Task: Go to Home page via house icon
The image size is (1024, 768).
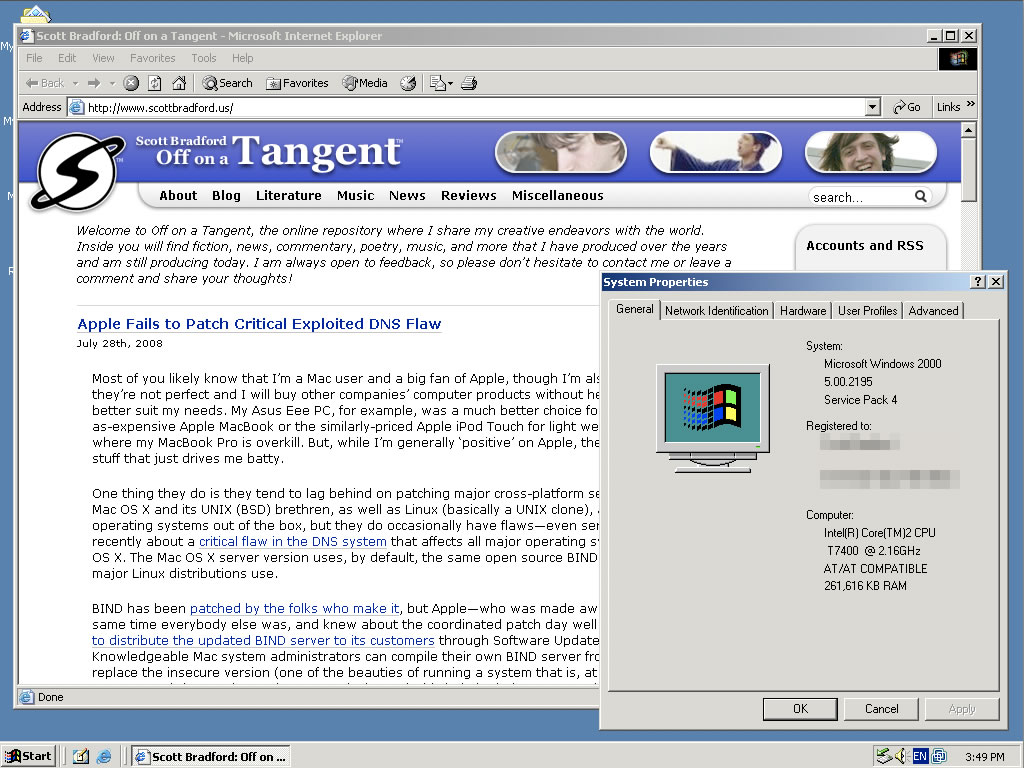Action: (x=179, y=83)
